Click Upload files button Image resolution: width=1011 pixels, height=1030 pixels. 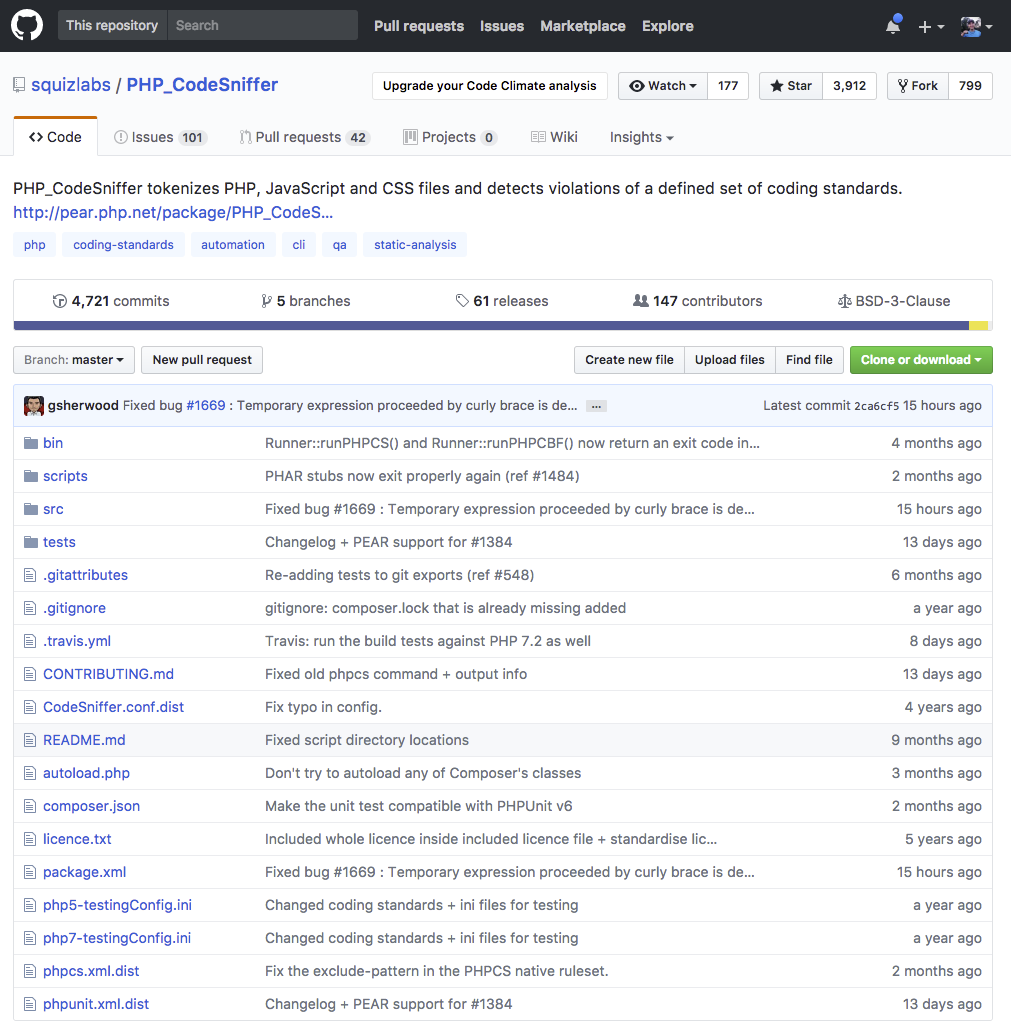730,360
